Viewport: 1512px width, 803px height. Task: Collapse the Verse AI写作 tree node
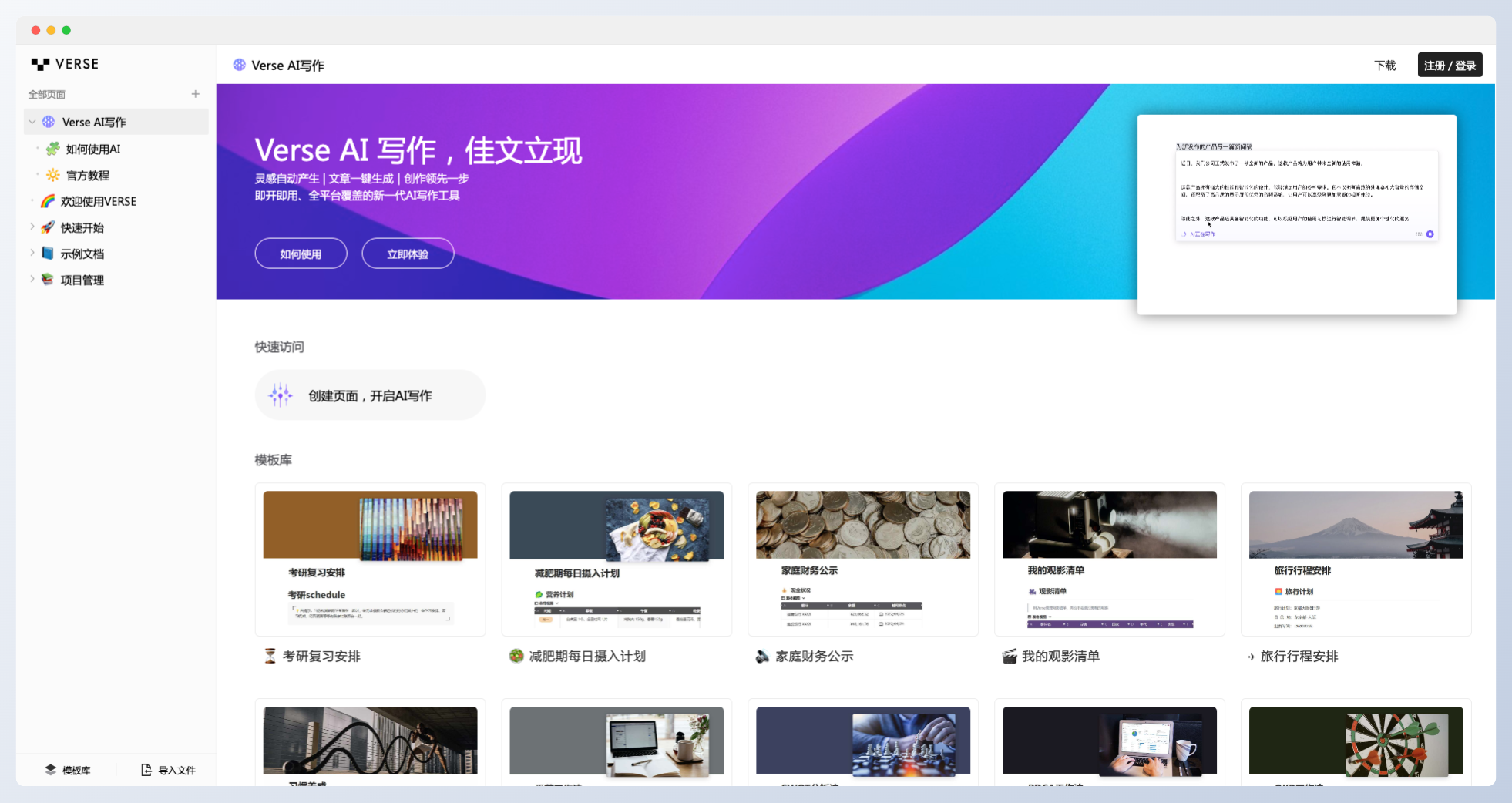(32, 121)
